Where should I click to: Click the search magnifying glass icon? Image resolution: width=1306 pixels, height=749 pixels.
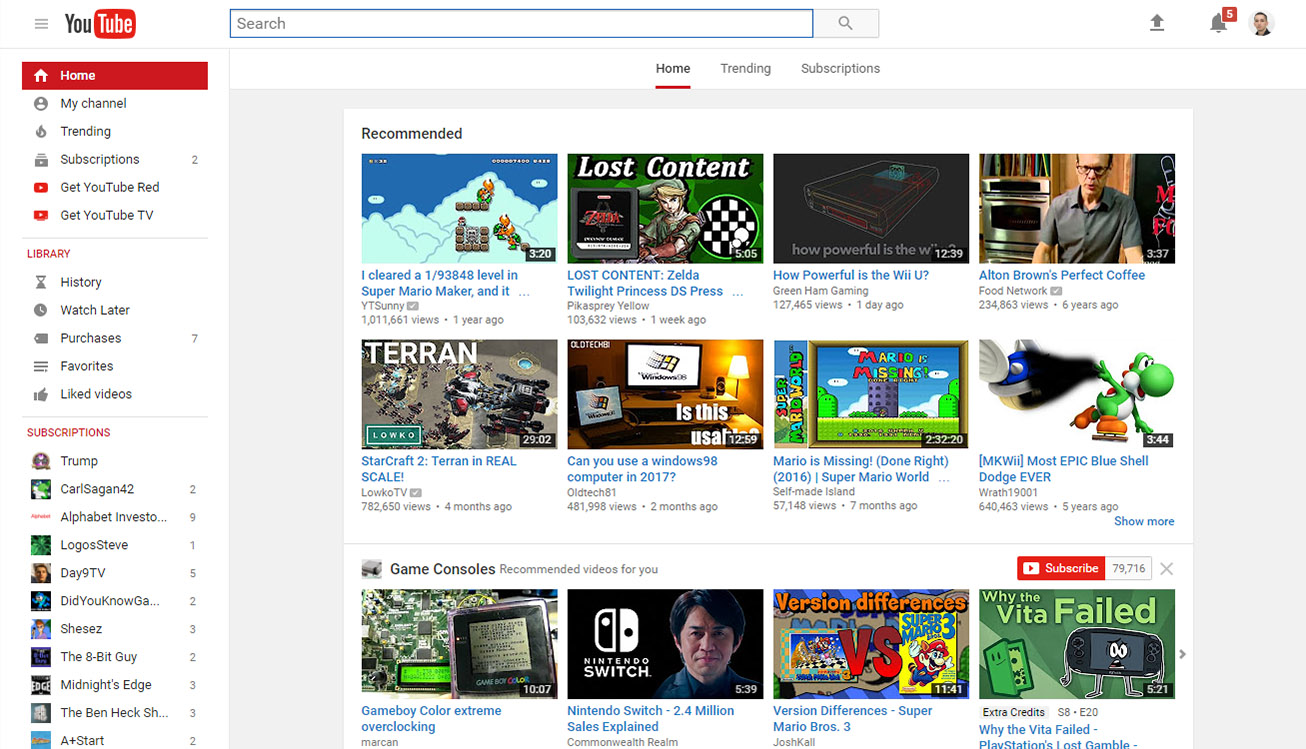point(845,23)
